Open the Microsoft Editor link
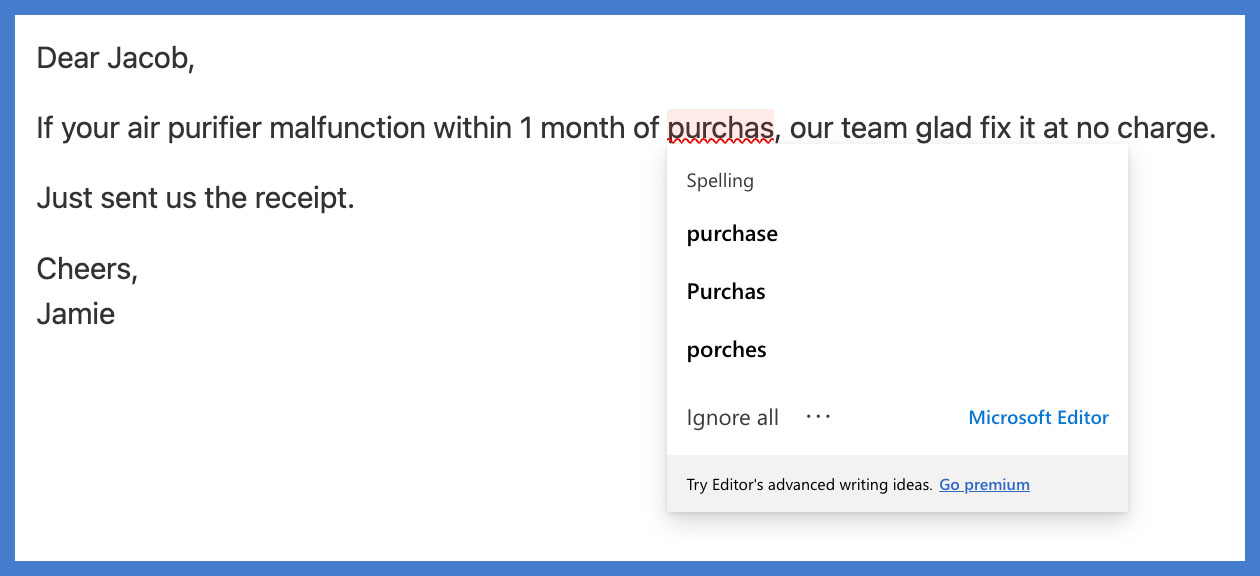The width and height of the screenshot is (1260, 576). pyautogui.click(x=1038, y=418)
